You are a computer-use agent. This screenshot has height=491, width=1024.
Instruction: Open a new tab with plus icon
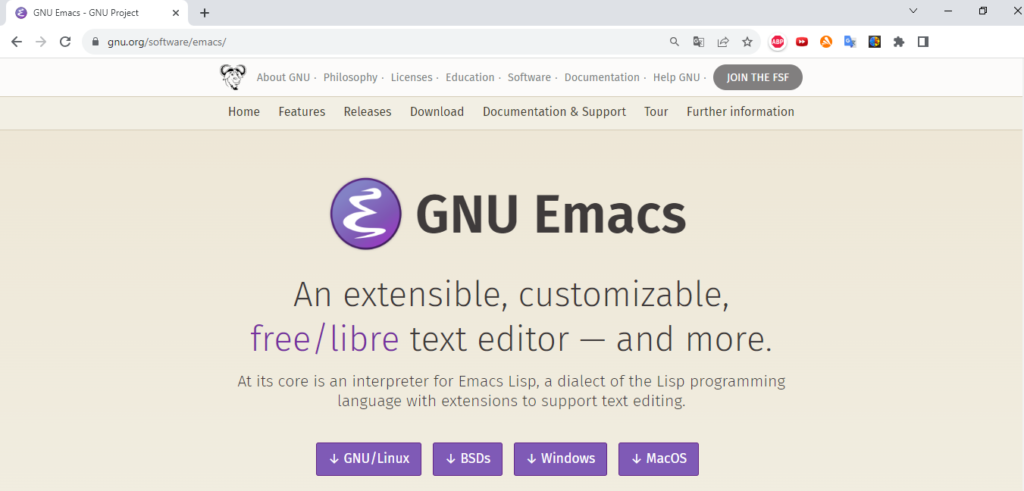point(204,12)
